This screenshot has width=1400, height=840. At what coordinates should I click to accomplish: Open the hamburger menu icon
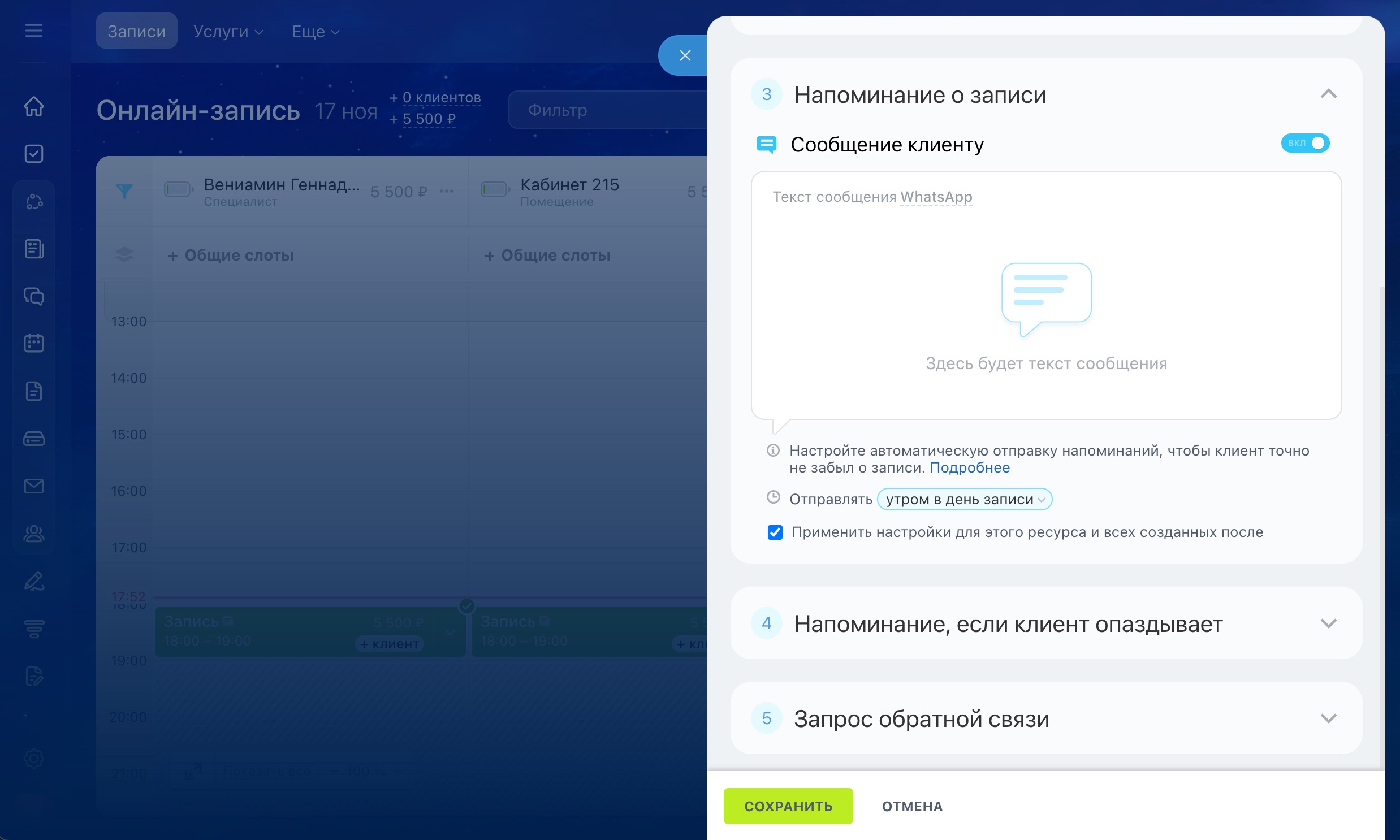34,31
